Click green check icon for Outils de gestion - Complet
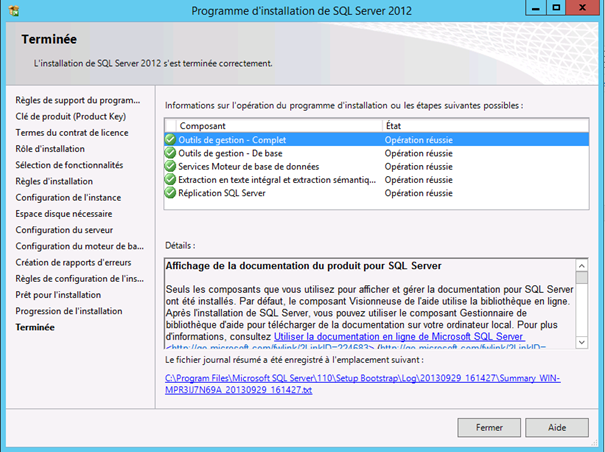605x452 pixels. (x=170, y=140)
